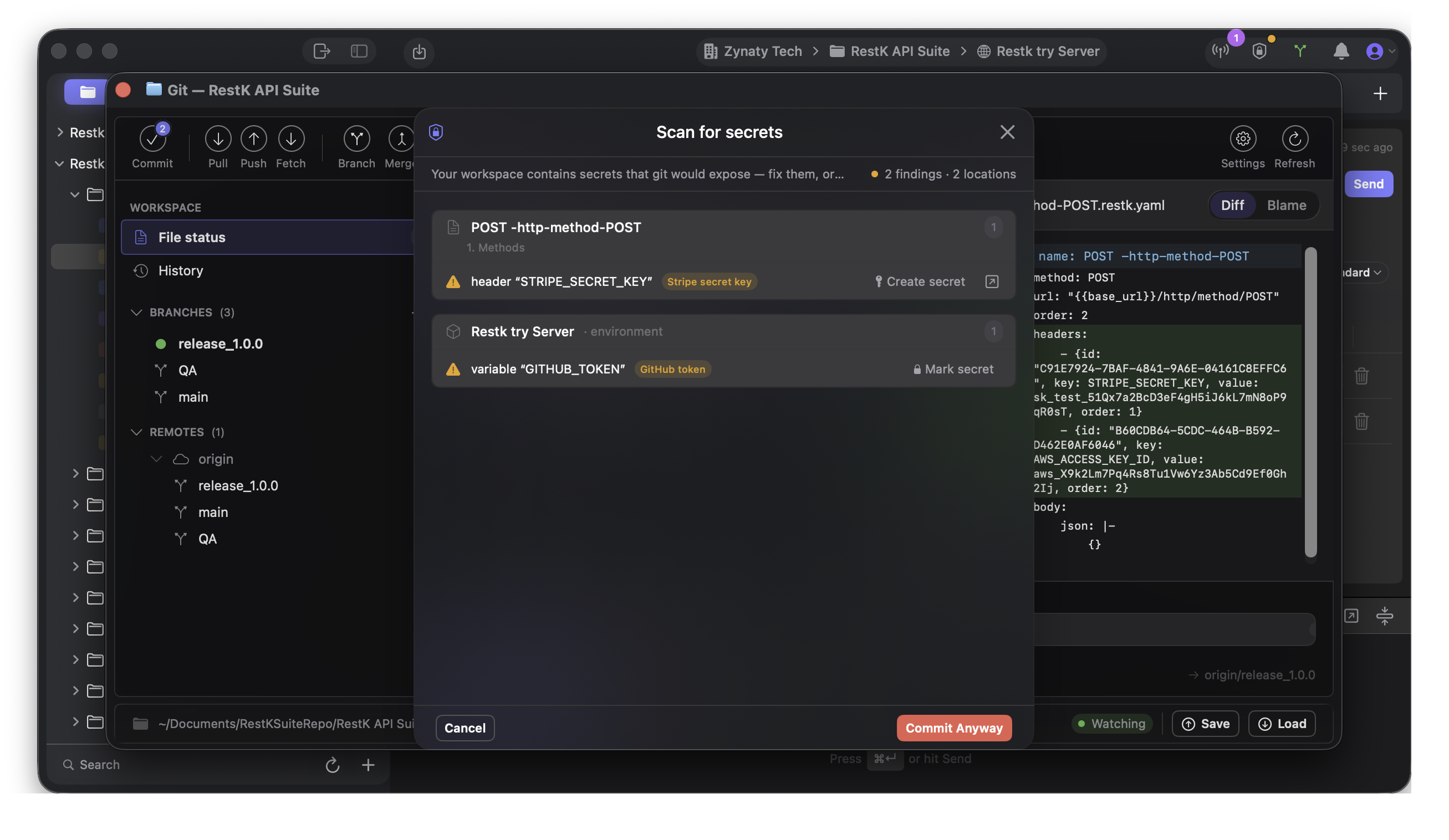Click RestK API Suite breadcrumb
Viewport: 1449px width, 840px height.
pos(889,51)
